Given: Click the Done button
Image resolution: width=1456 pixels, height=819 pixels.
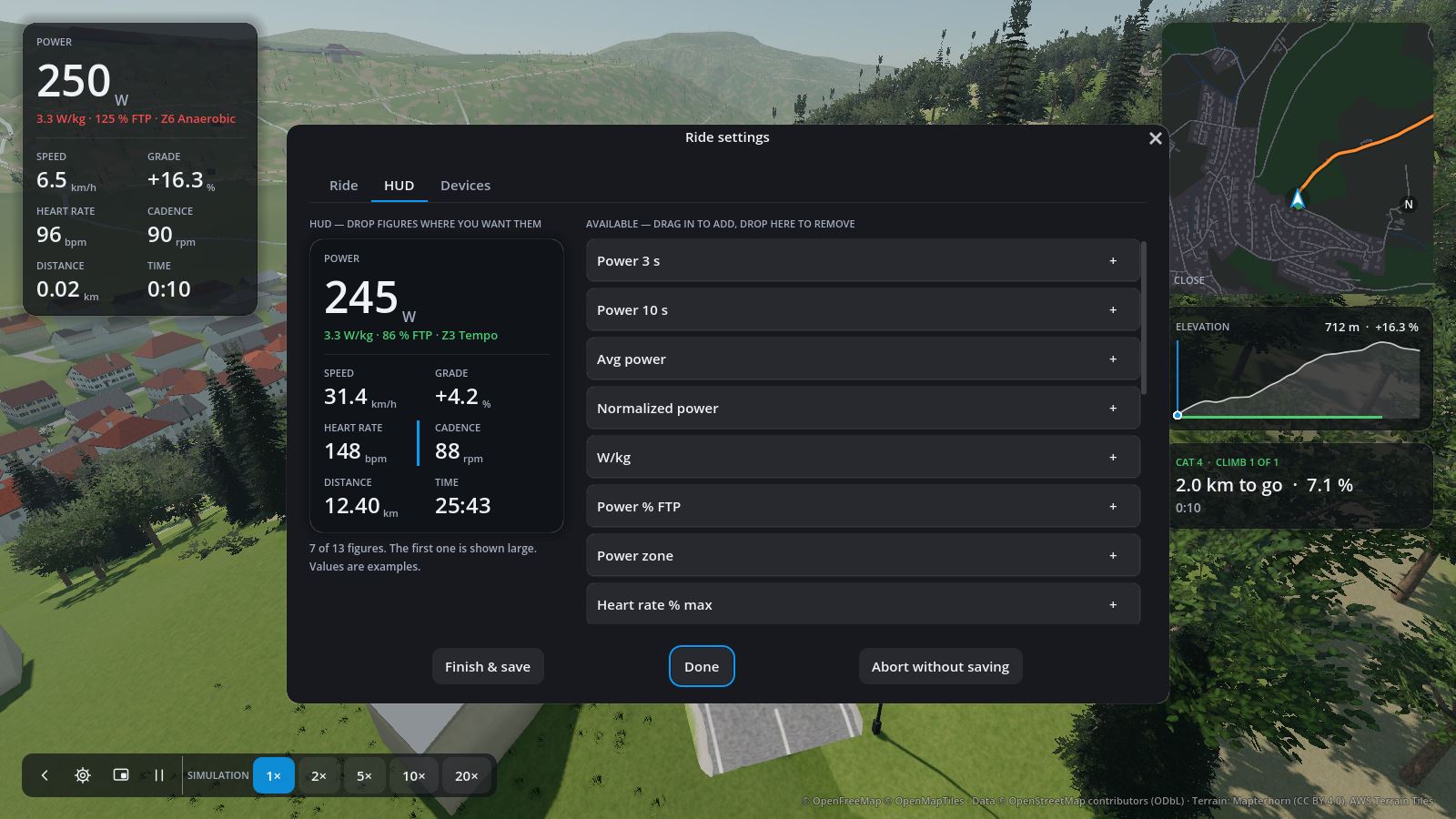Looking at the screenshot, I should 702,666.
